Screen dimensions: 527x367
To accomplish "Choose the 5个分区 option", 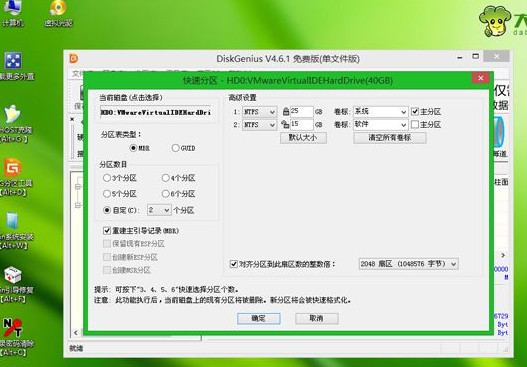I will click(x=107, y=194).
